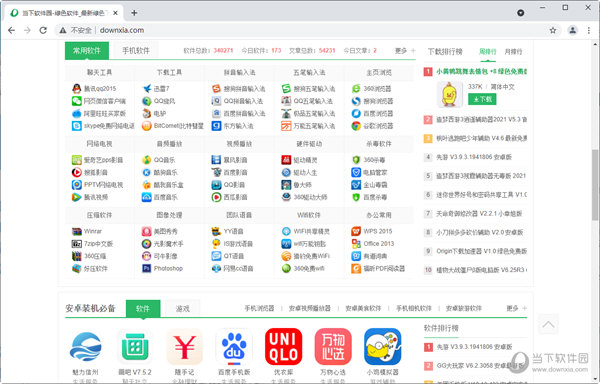Click the 美图秀秀 icon

[147, 231]
